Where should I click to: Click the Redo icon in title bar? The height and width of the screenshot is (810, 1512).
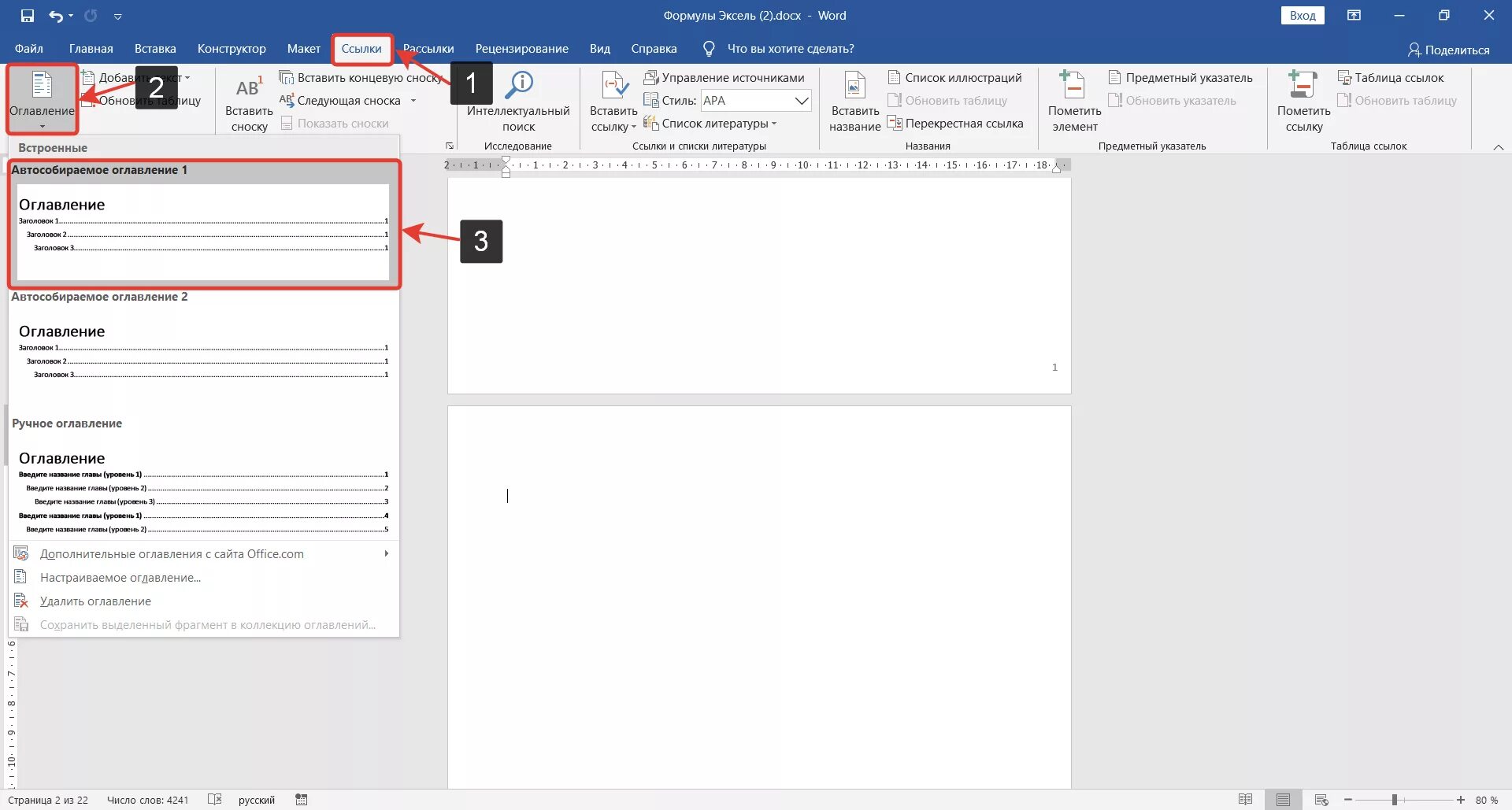(91, 16)
